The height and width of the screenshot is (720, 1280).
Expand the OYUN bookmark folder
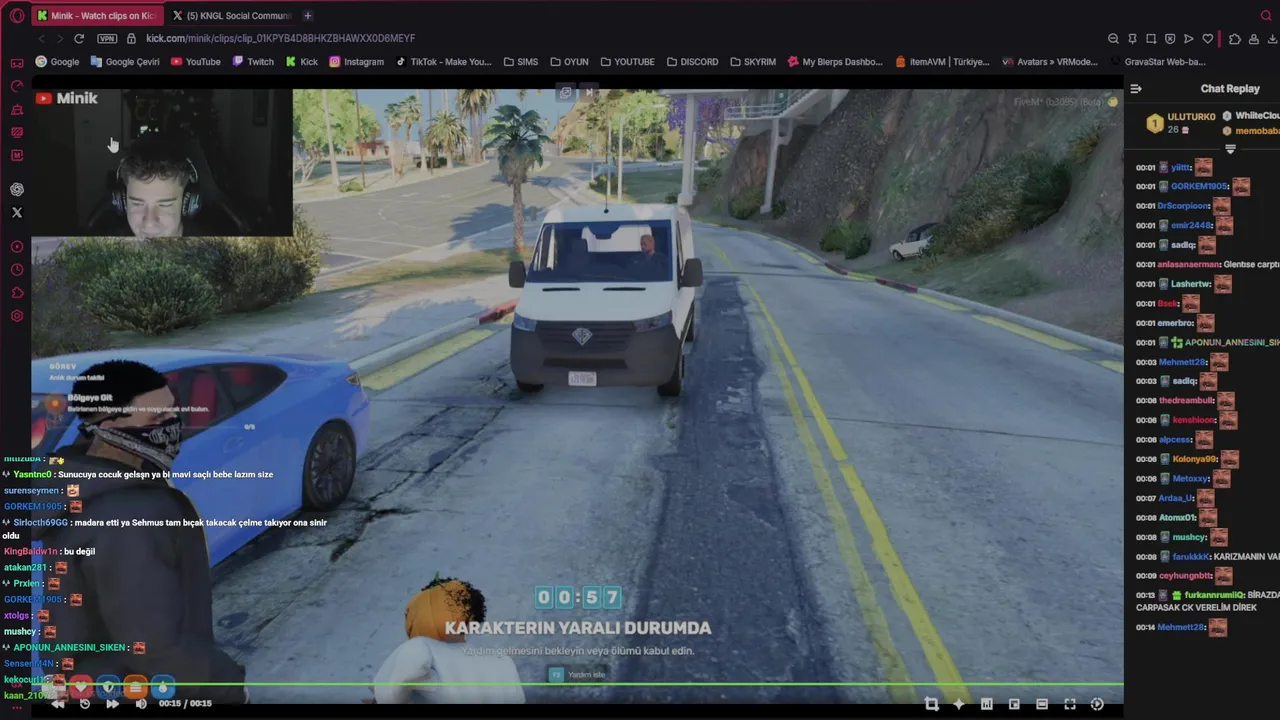[x=569, y=62]
